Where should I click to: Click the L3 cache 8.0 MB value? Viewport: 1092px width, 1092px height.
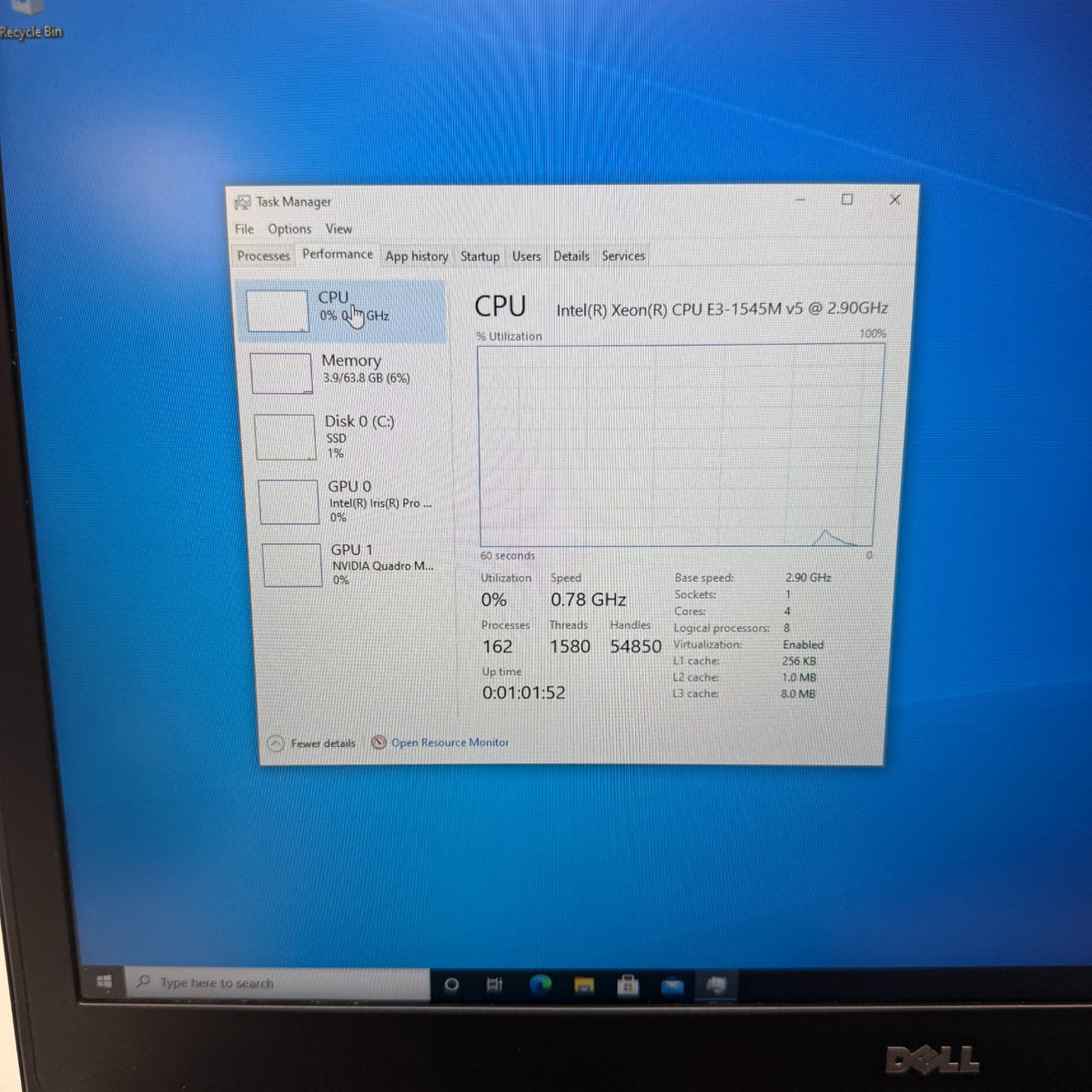pyautogui.click(x=798, y=693)
